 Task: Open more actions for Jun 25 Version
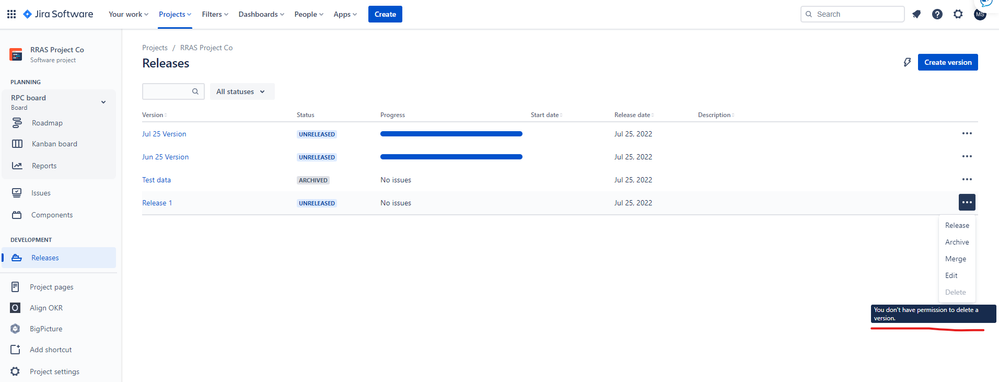coord(967,157)
